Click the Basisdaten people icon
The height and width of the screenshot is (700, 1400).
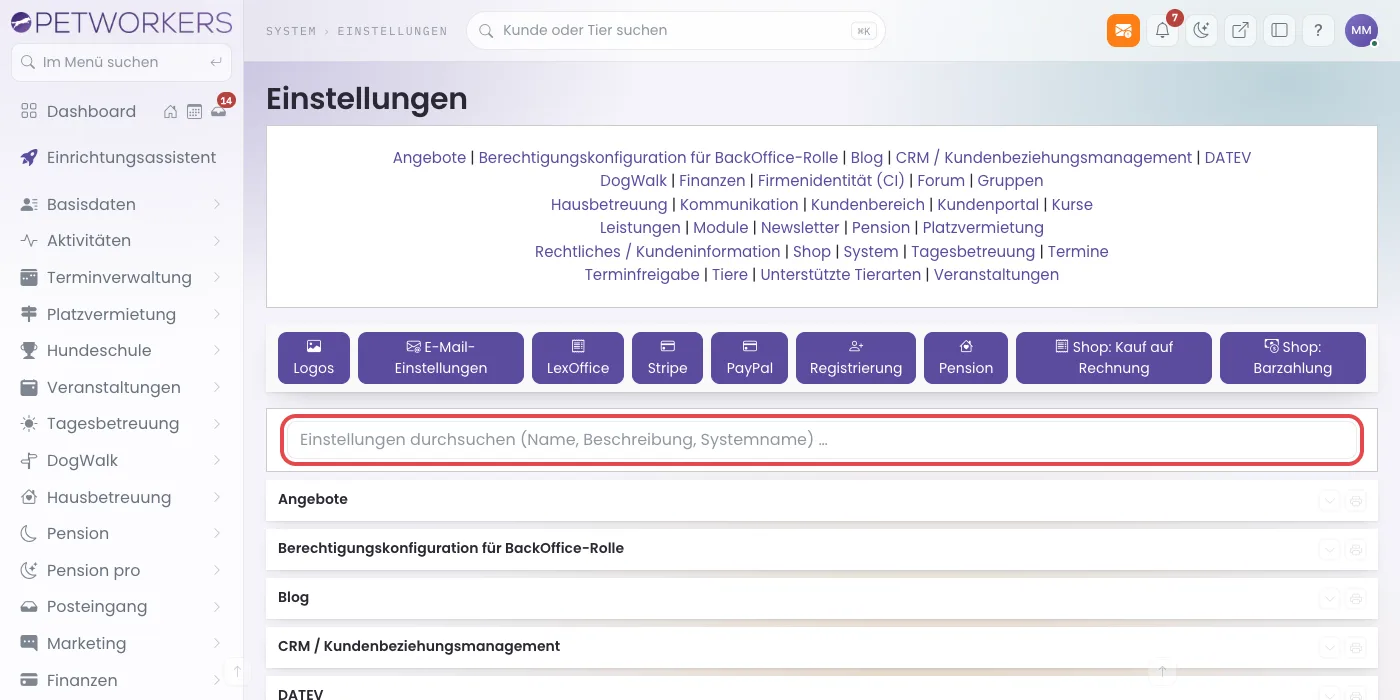click(29, 204)
